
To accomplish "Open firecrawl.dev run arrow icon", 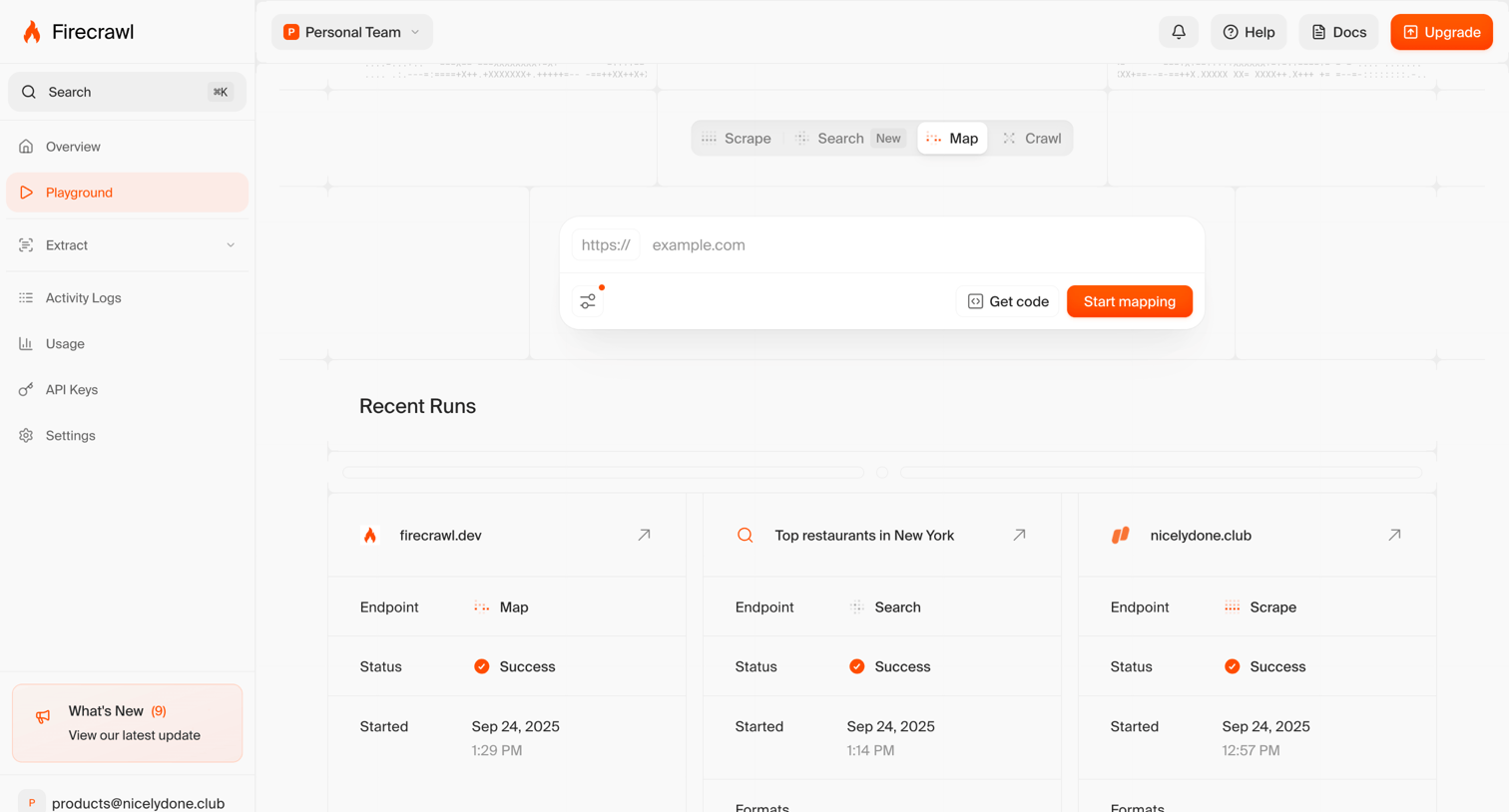I will click(x=645, y=535).
